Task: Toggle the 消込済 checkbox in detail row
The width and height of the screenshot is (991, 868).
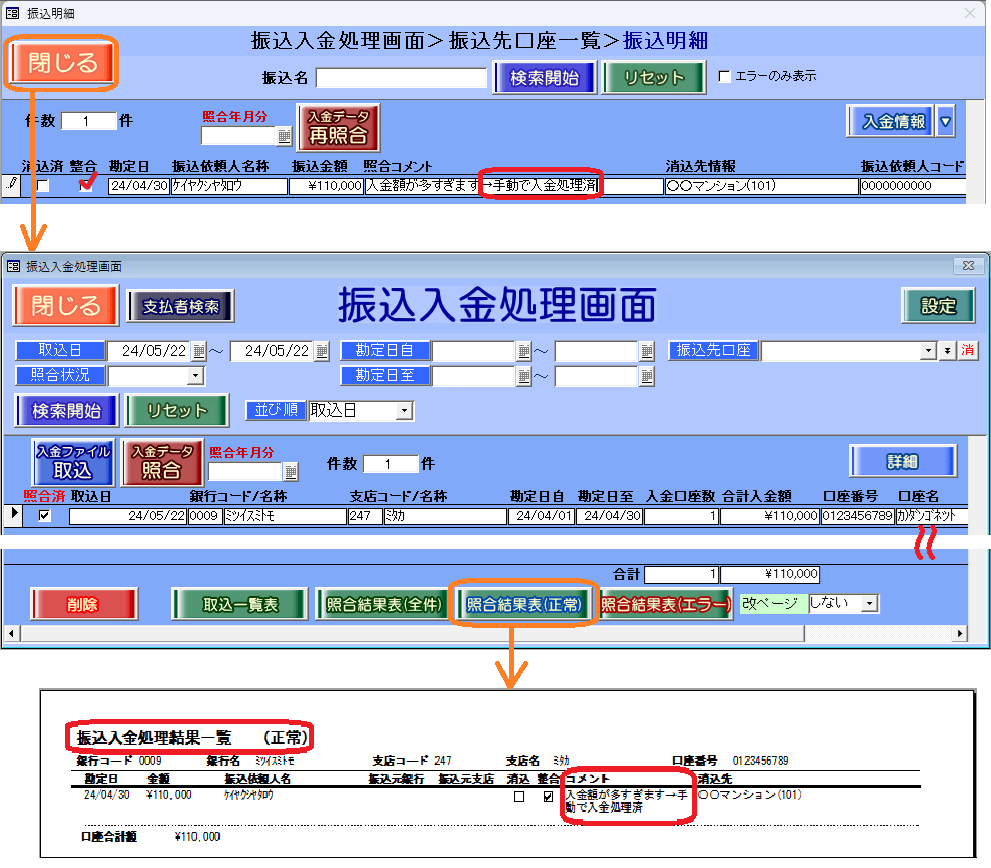Action: coord(42,186)
